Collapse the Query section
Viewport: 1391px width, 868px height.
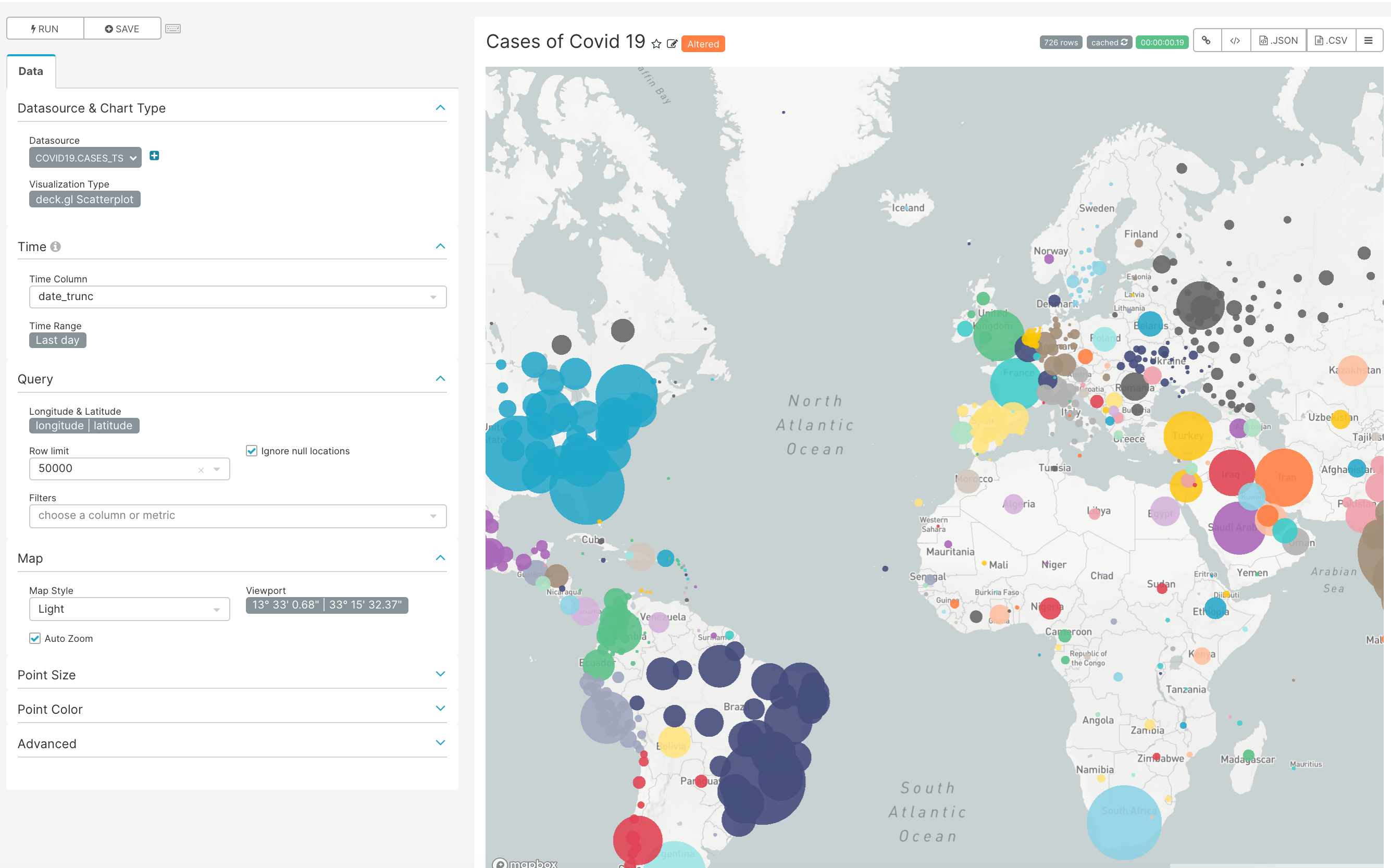(440, 379)
